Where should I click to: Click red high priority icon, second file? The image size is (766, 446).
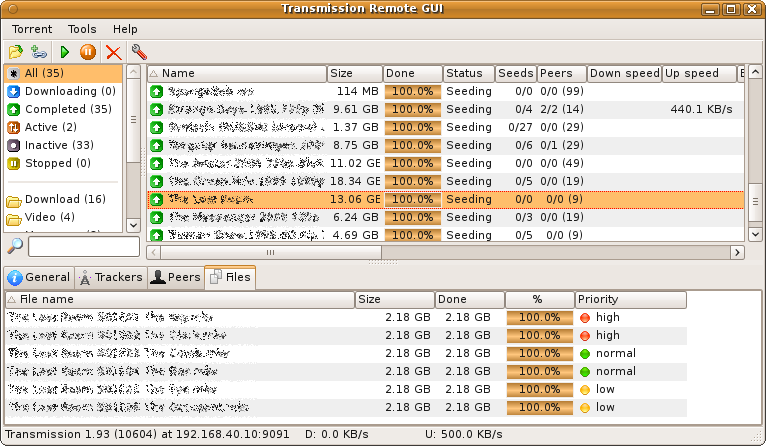point(585,336)
